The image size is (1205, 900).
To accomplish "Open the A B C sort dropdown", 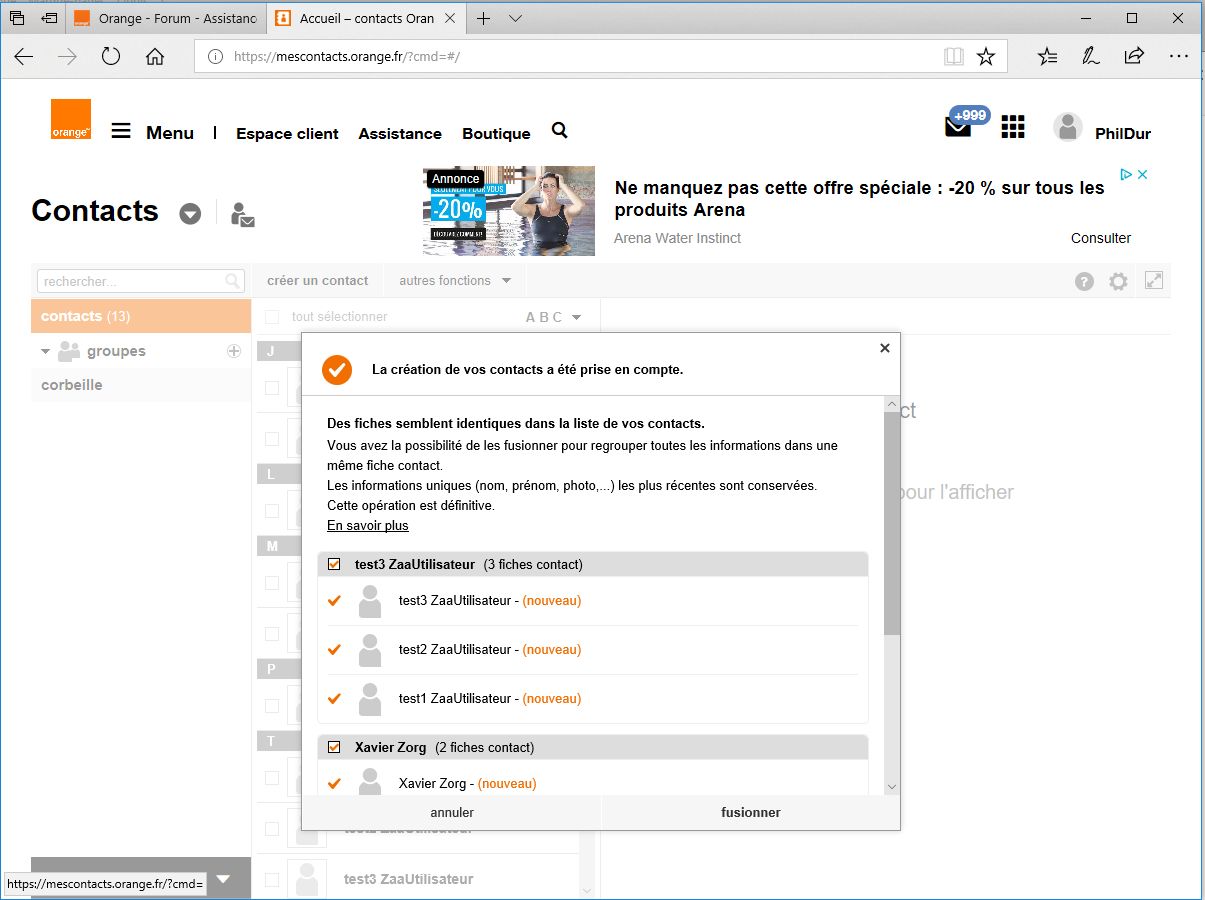I will (x=554, y=317).
